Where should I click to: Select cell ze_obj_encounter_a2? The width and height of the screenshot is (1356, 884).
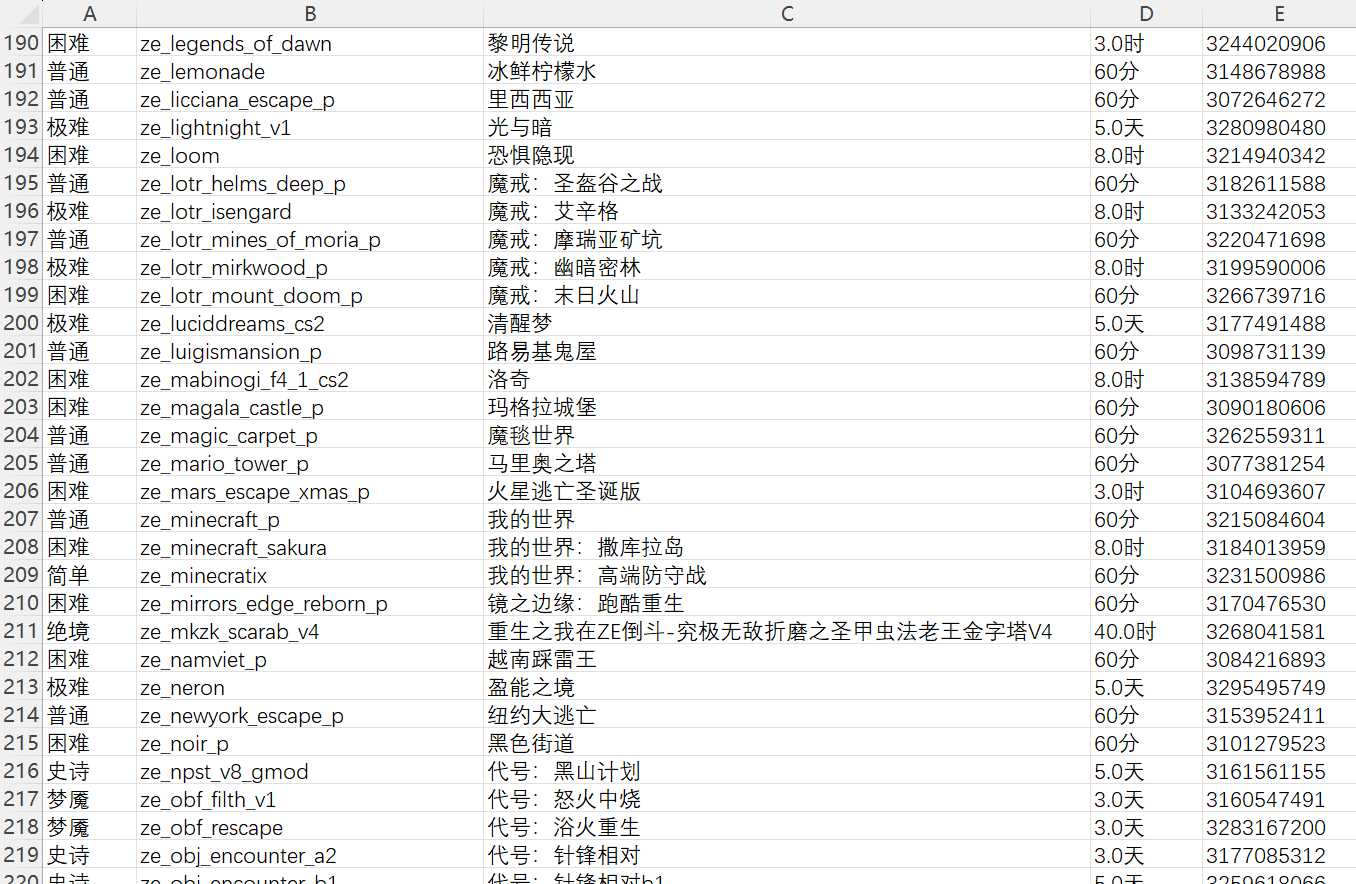tap(310, 856)
